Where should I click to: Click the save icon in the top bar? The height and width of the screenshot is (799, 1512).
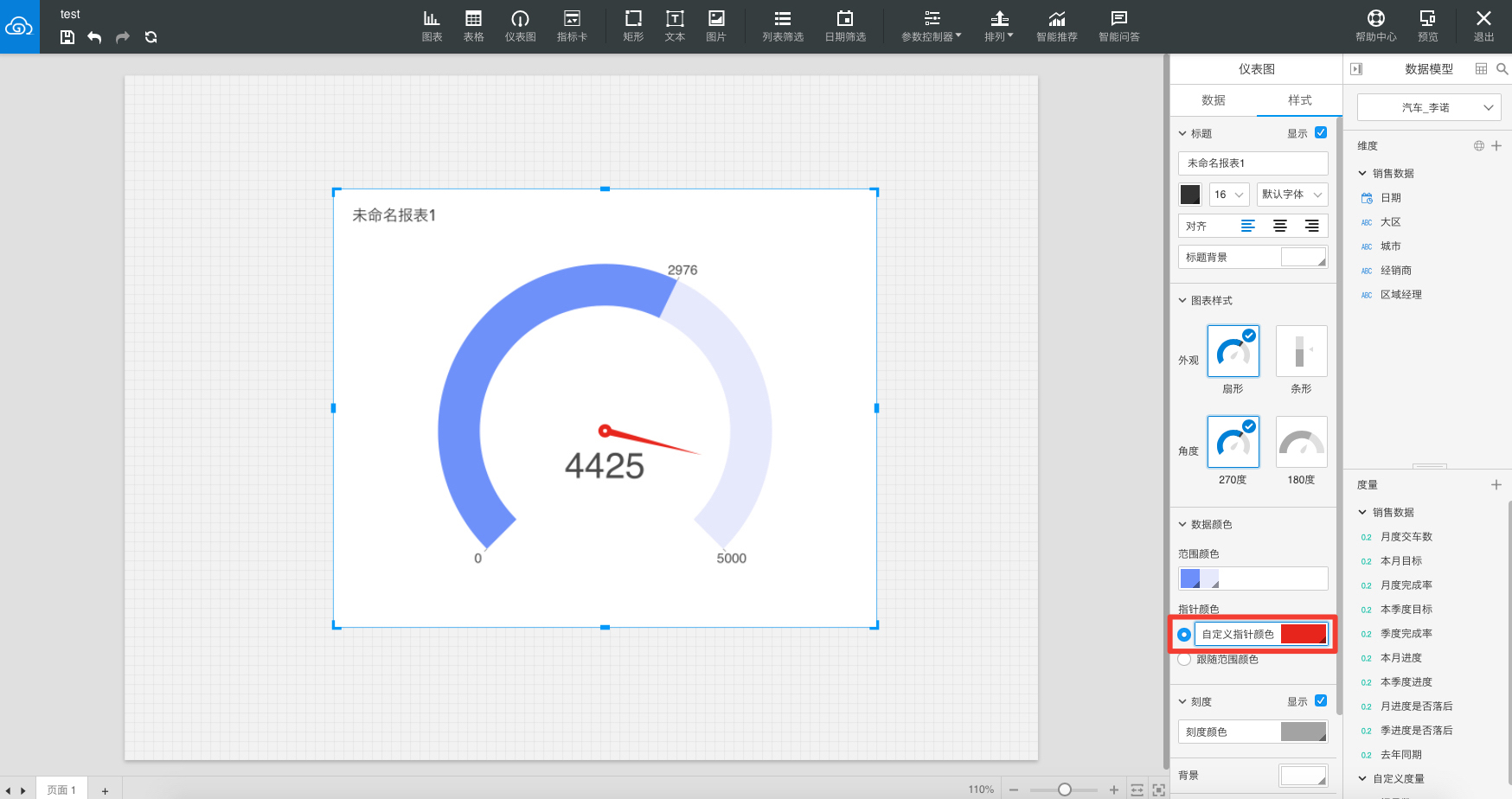[67, 37]
